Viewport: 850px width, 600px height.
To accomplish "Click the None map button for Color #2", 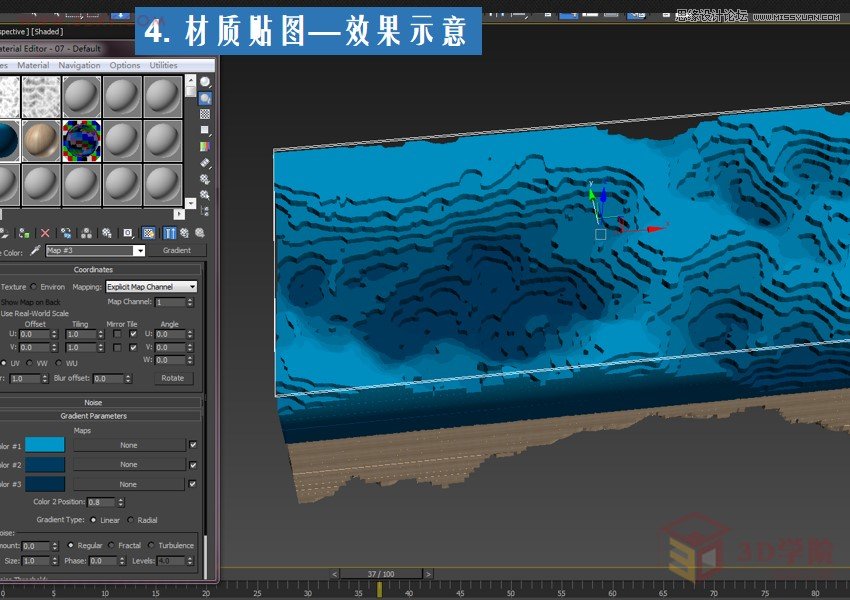I will (131, 464).
